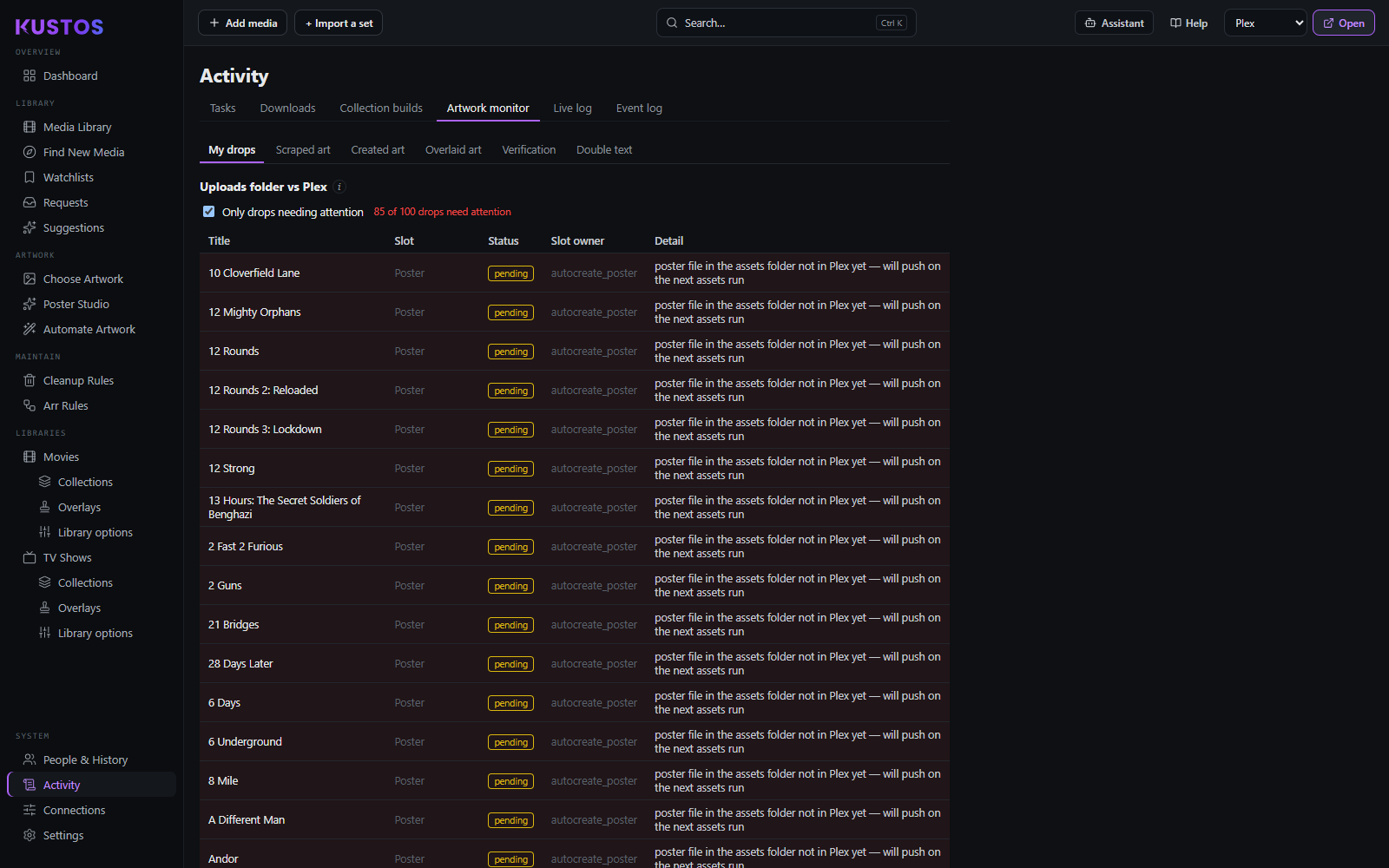Select the Scraped art sub-tab

click(x=303, y=150)
